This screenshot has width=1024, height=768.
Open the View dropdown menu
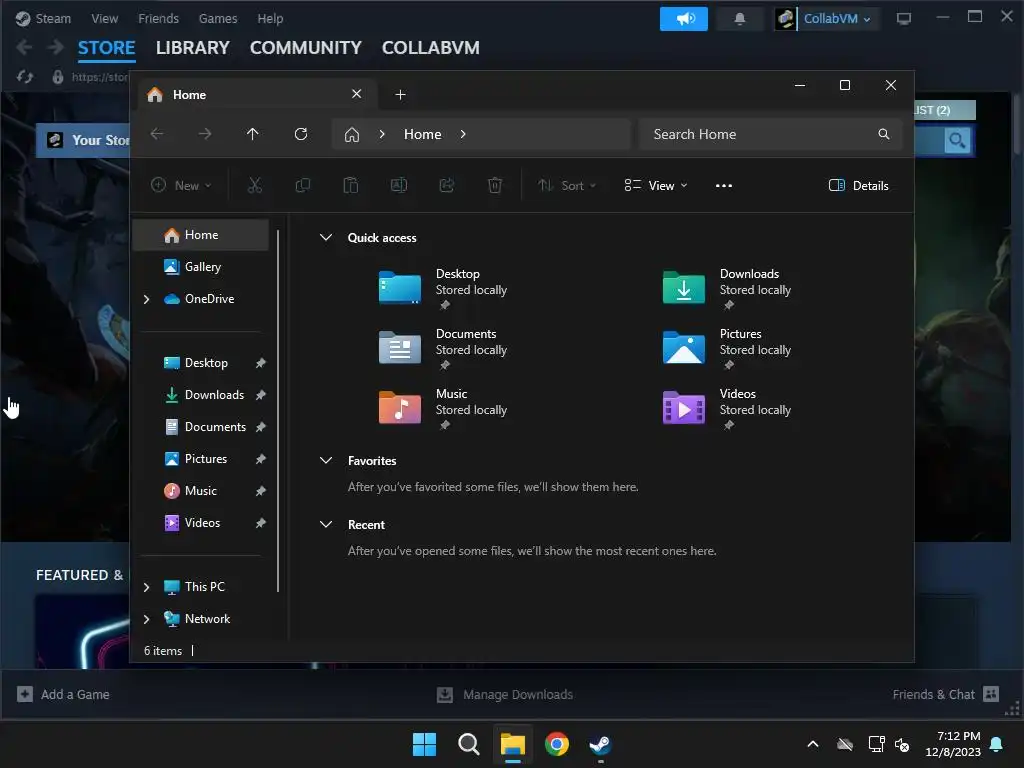point(656,185)
